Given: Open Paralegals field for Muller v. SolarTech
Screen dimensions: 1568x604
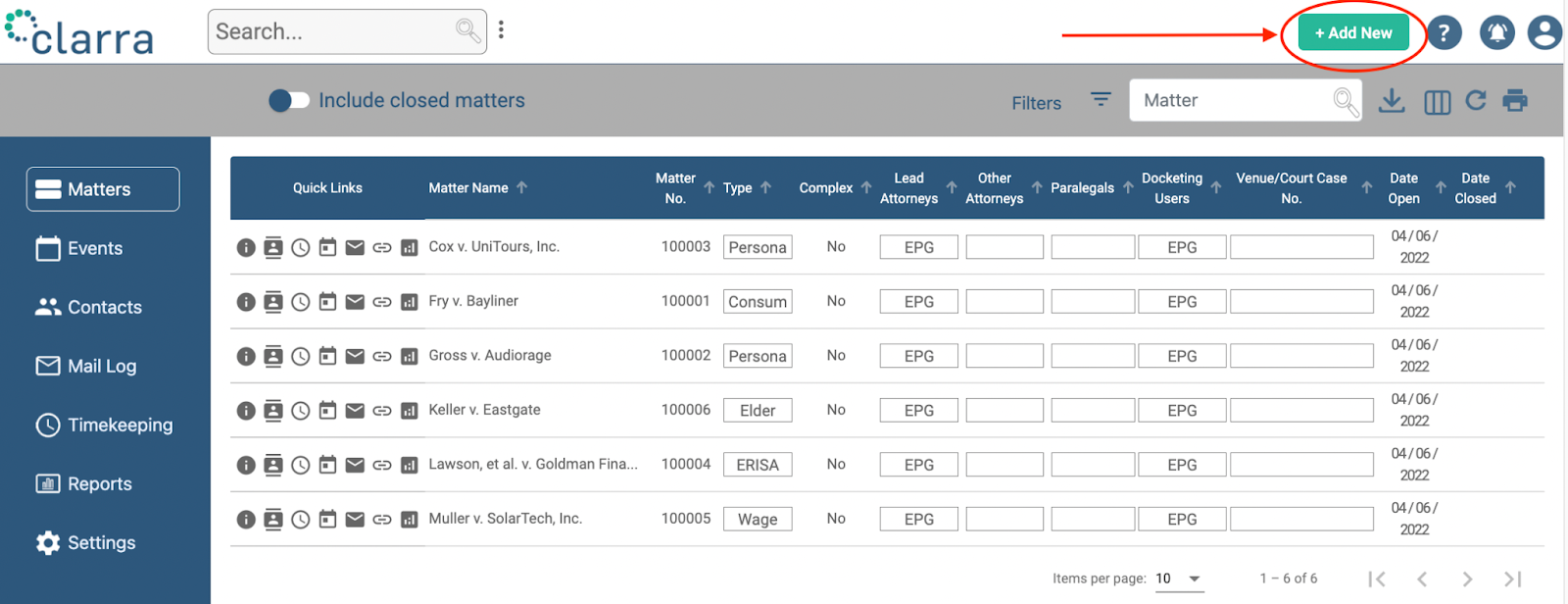Looking at the screenshot, I should click(1093, 520).
